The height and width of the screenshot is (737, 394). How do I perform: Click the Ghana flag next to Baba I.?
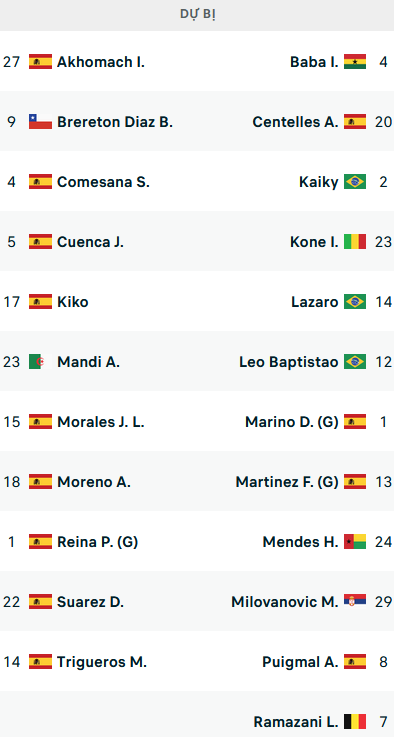pyautogui.click(x=355, y=62)
